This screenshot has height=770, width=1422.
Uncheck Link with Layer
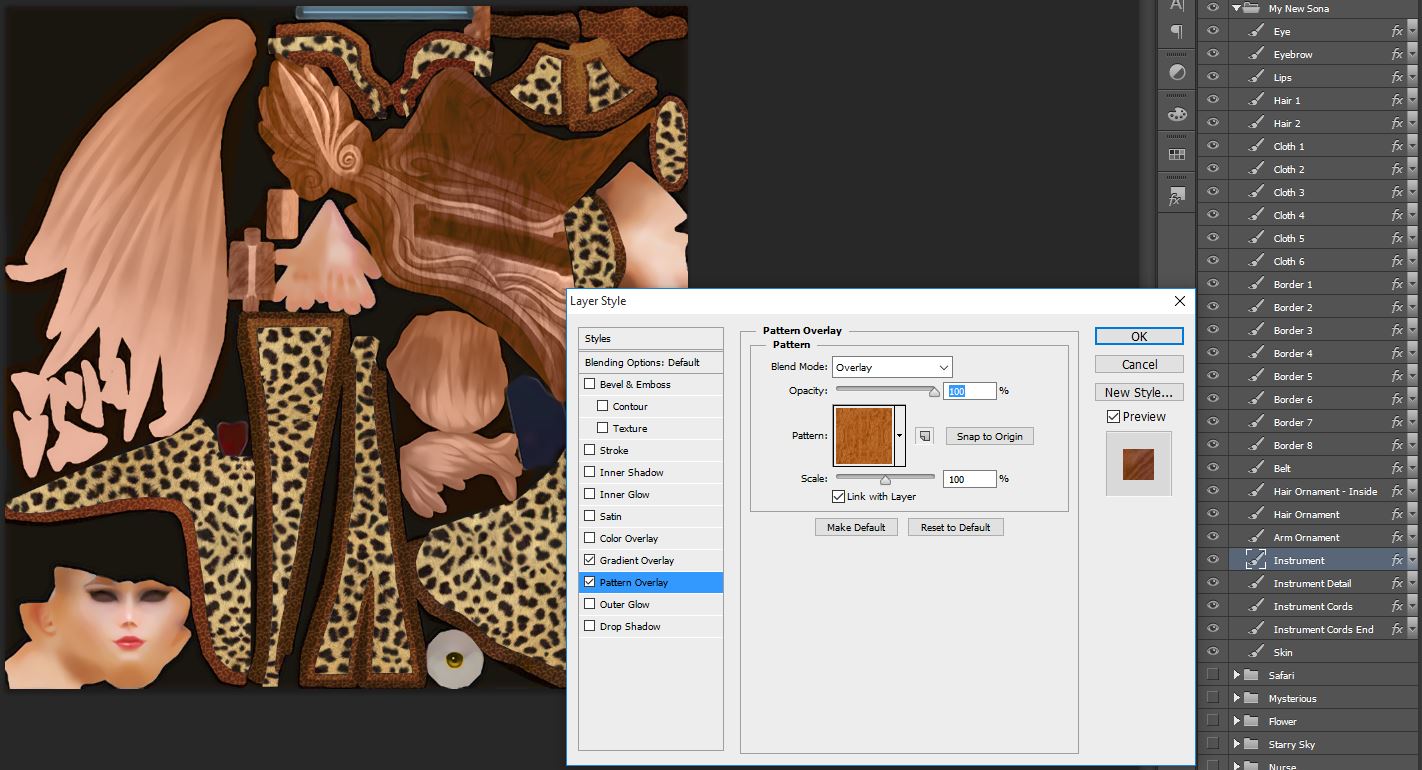(838, 496)
